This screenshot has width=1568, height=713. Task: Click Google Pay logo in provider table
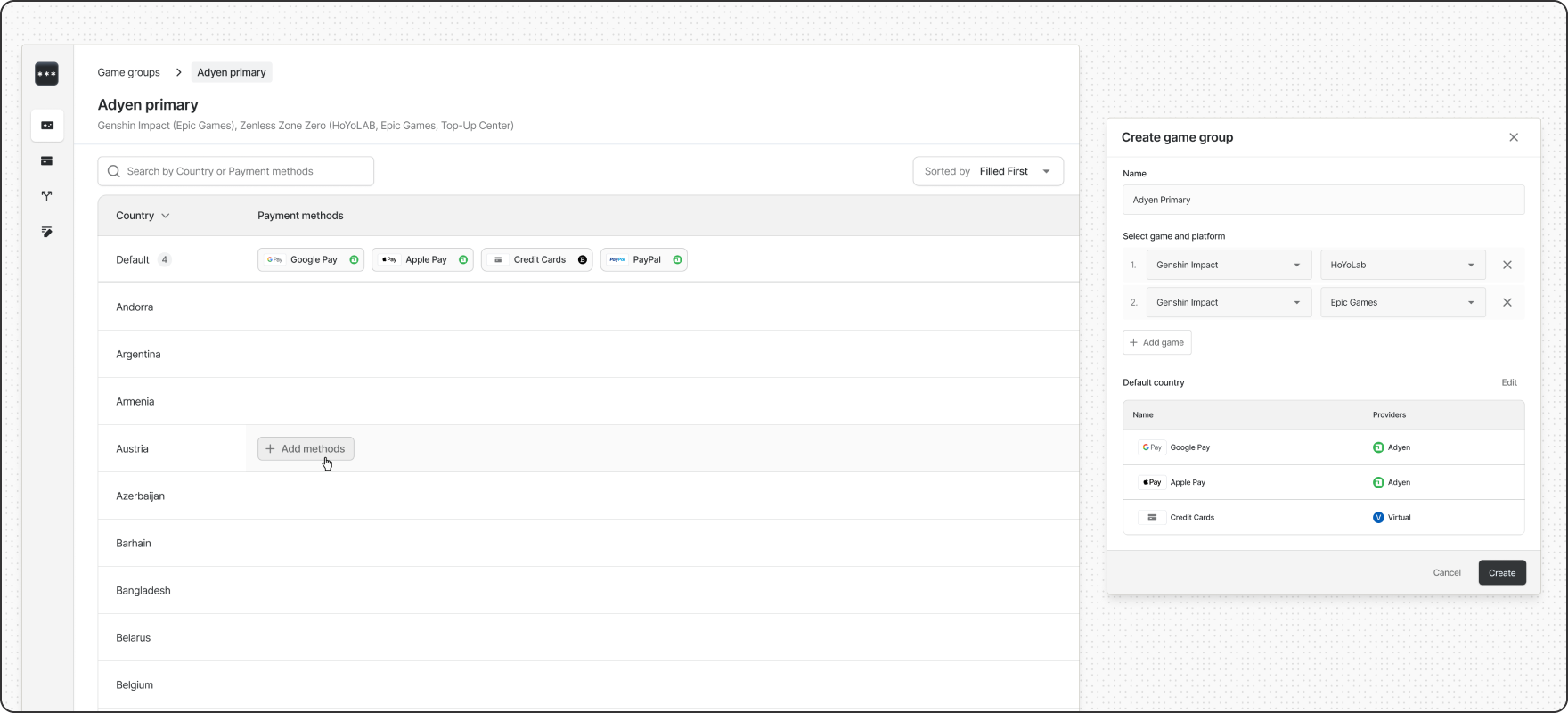1152,447
